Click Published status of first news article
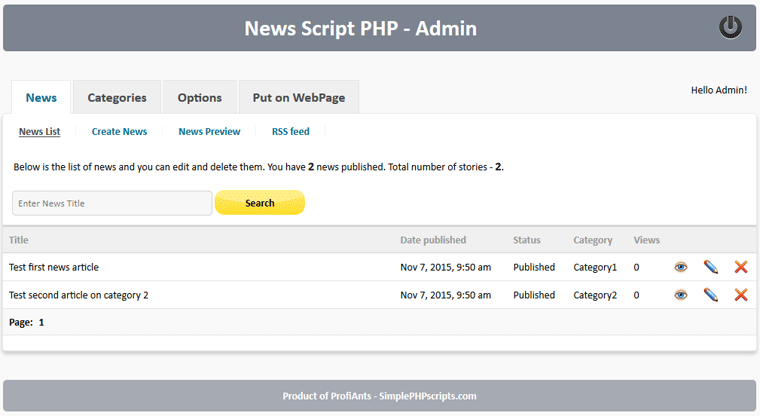 point(534,267)
